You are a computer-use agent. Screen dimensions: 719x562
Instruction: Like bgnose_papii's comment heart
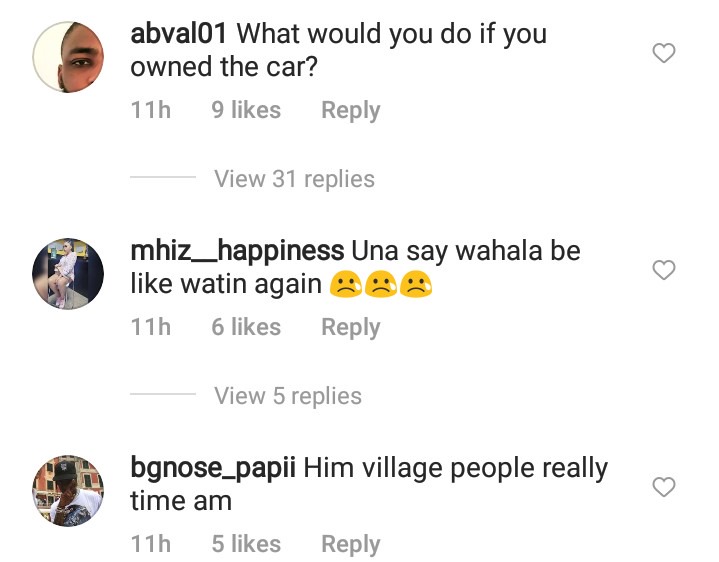click(x=664, y=487)
